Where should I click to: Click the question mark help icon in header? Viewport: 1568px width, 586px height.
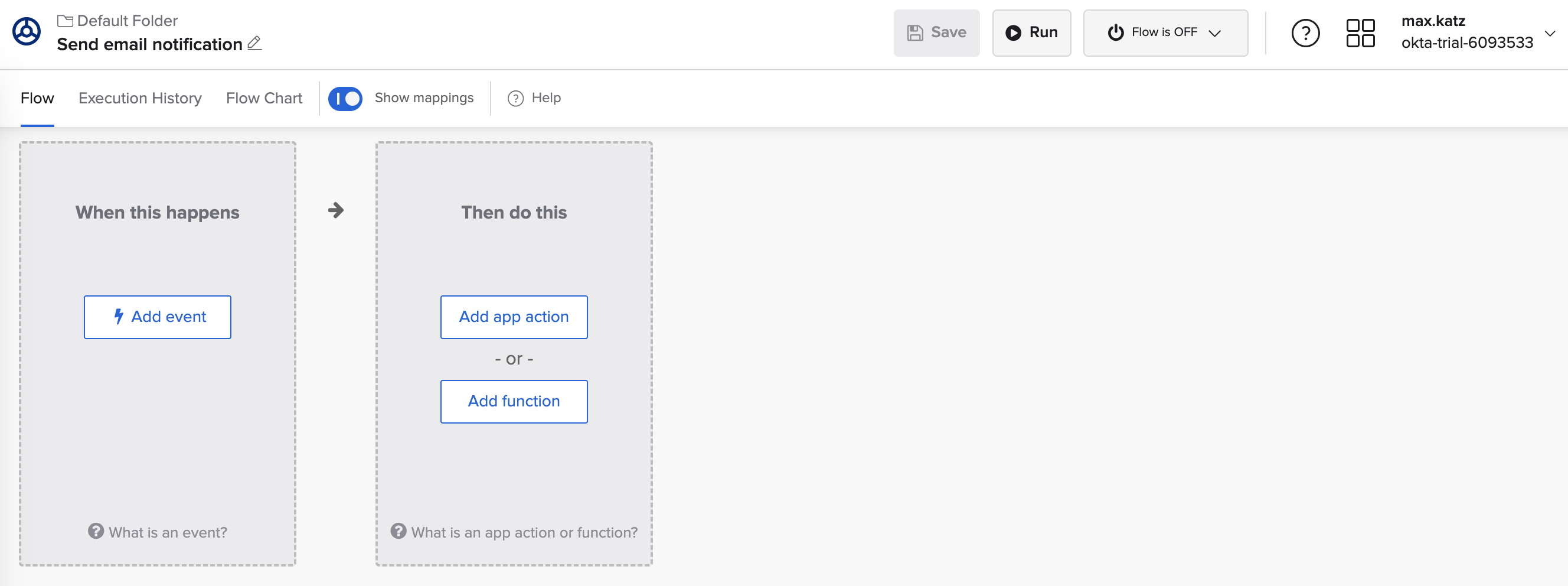1305,33
